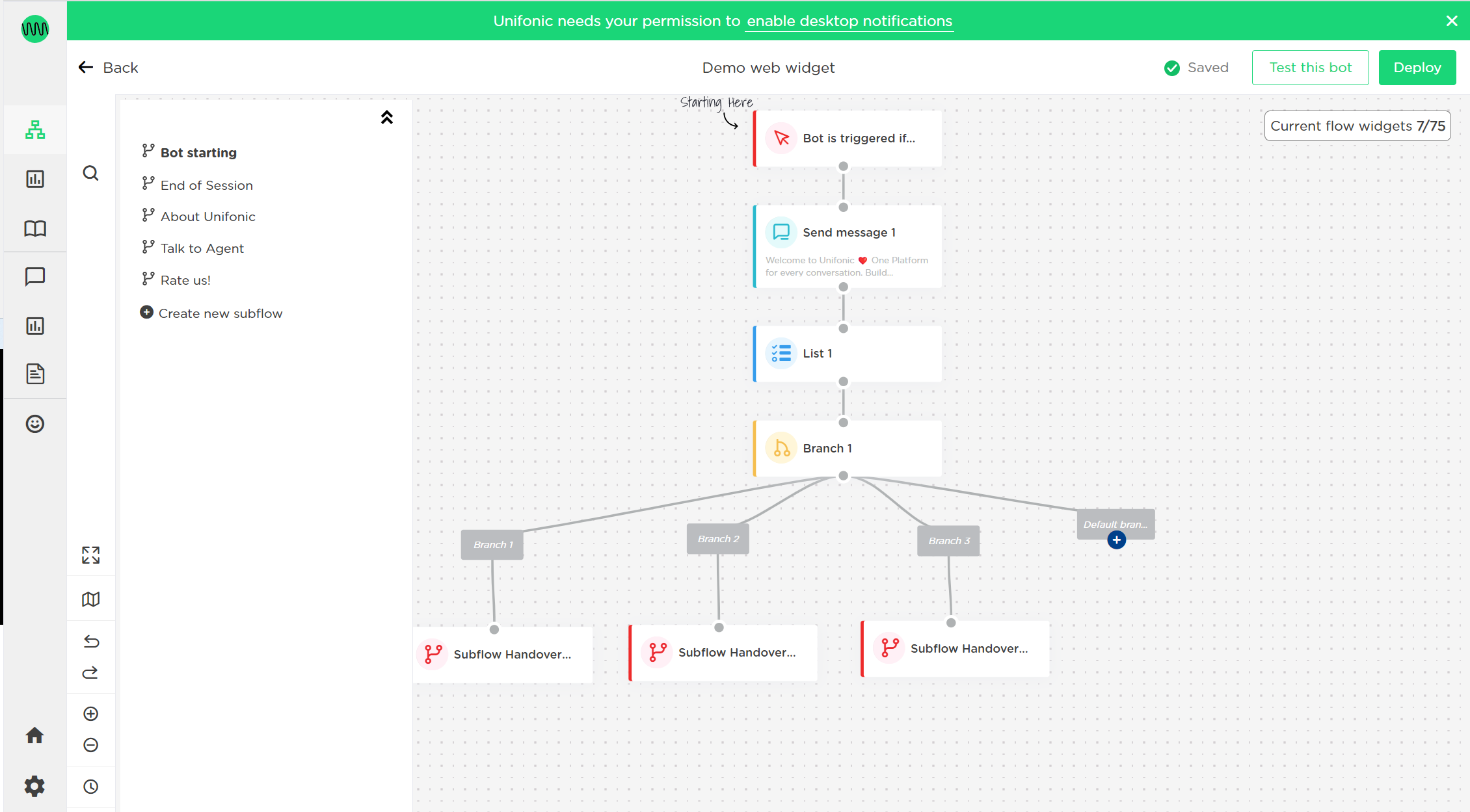Deploy the bot
Image resolution: width=1470 pixels, height=812 pixels.
coord(1417,68)
